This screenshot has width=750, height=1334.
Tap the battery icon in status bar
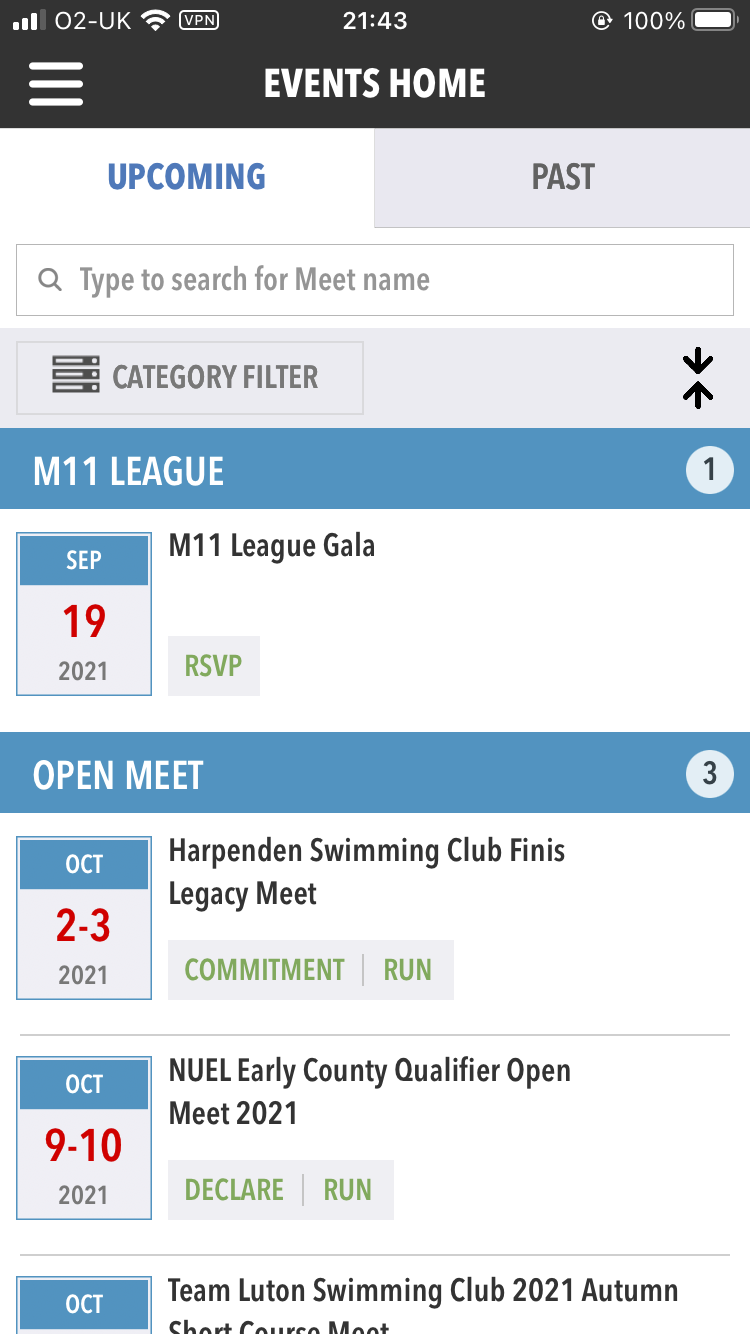click(x=715, y=21)
